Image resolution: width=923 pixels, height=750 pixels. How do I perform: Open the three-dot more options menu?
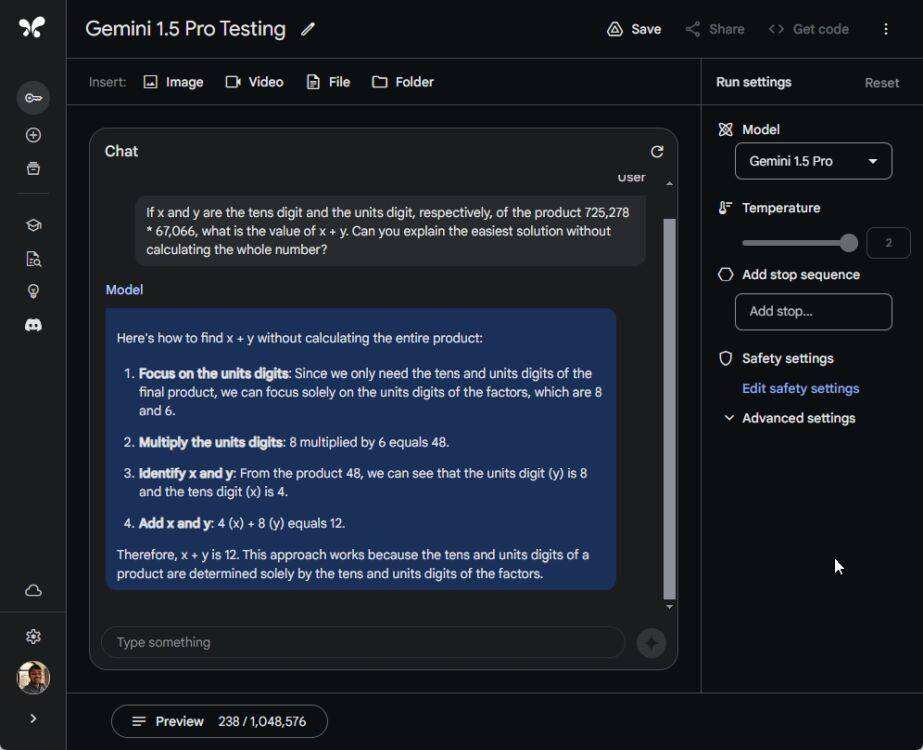[885, 29]
